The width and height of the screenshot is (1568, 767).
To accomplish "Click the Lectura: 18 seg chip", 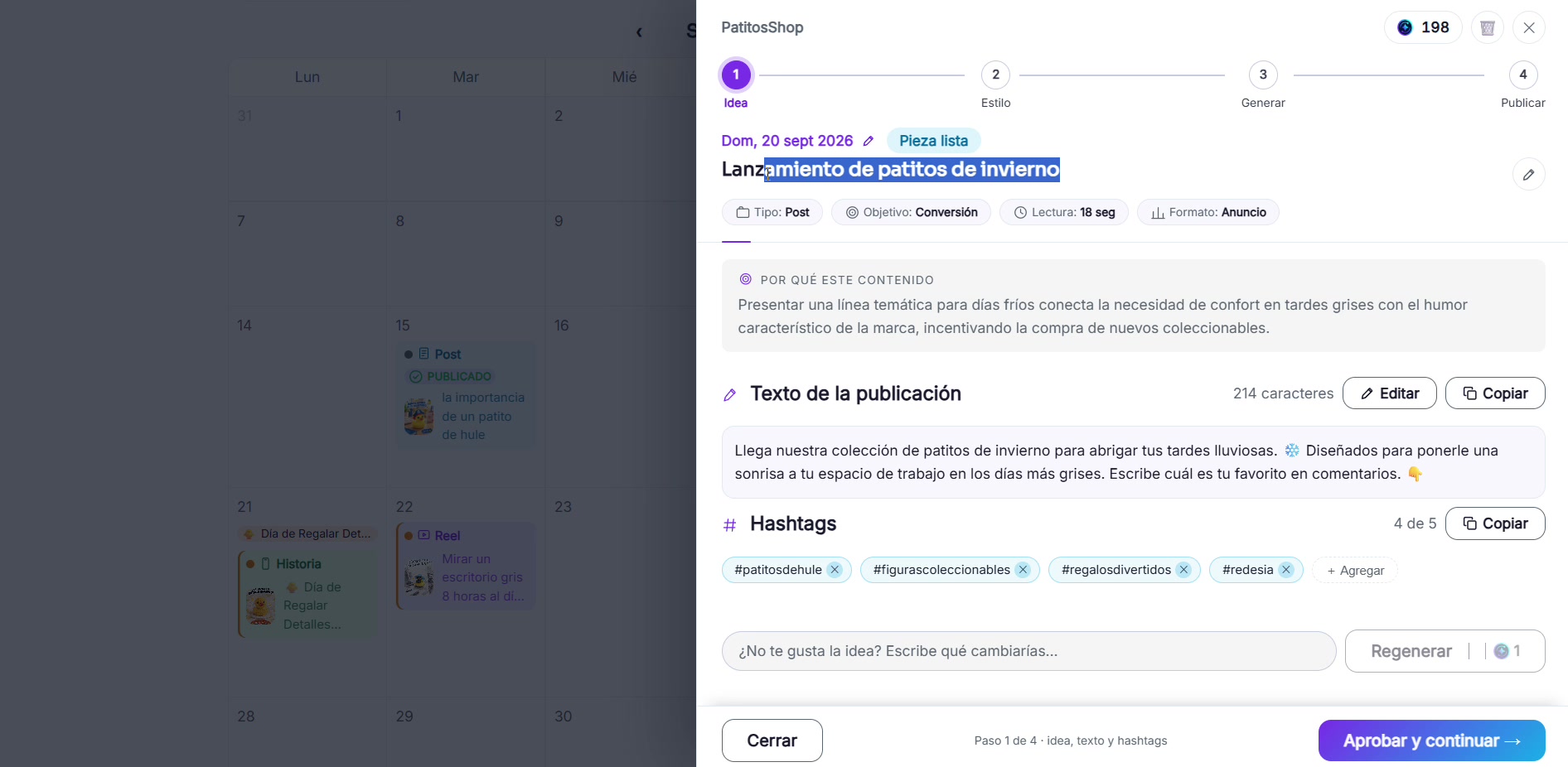I will tap(1064, 212).
